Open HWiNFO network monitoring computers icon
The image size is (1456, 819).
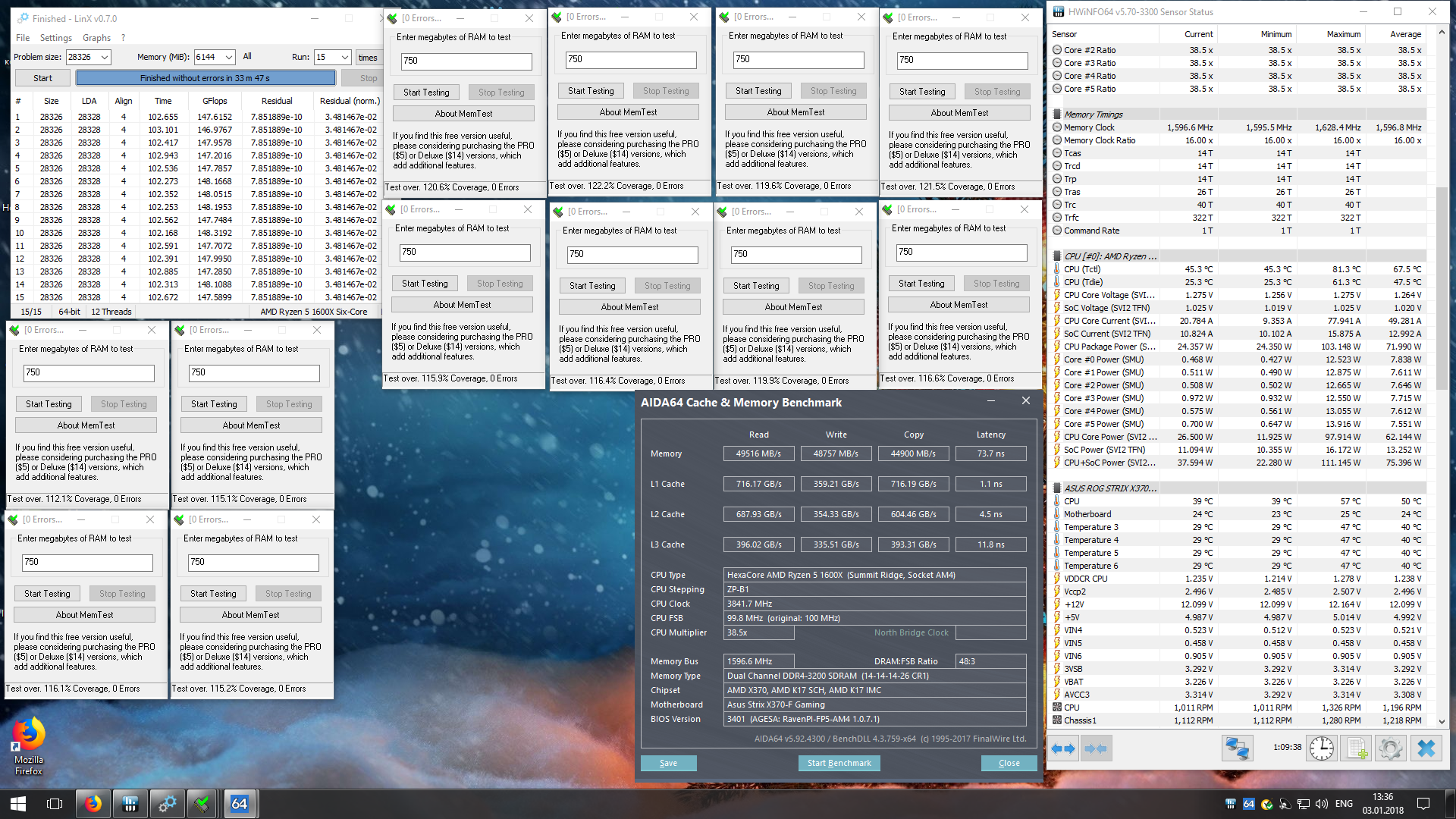(x=1237, y=748)
